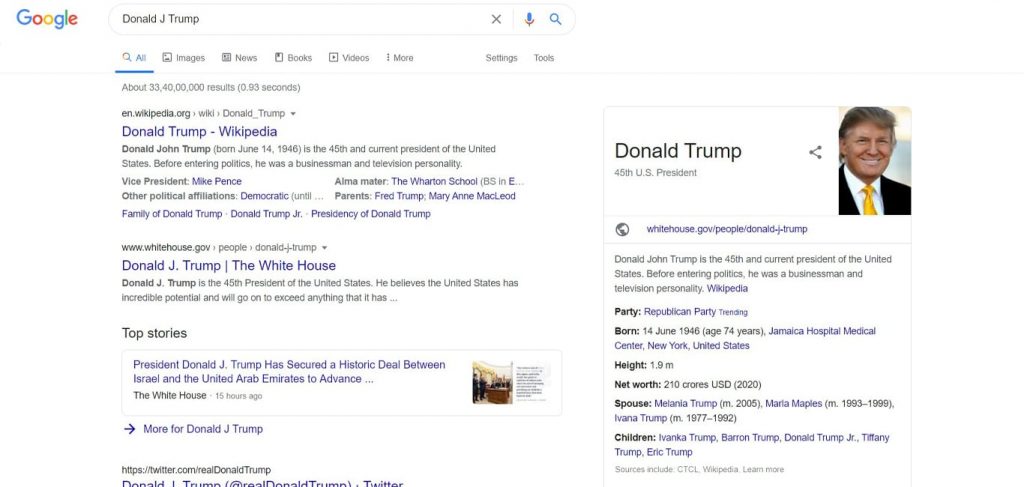
Task: Open the Melania Trump spouse link
Action: 686,403
